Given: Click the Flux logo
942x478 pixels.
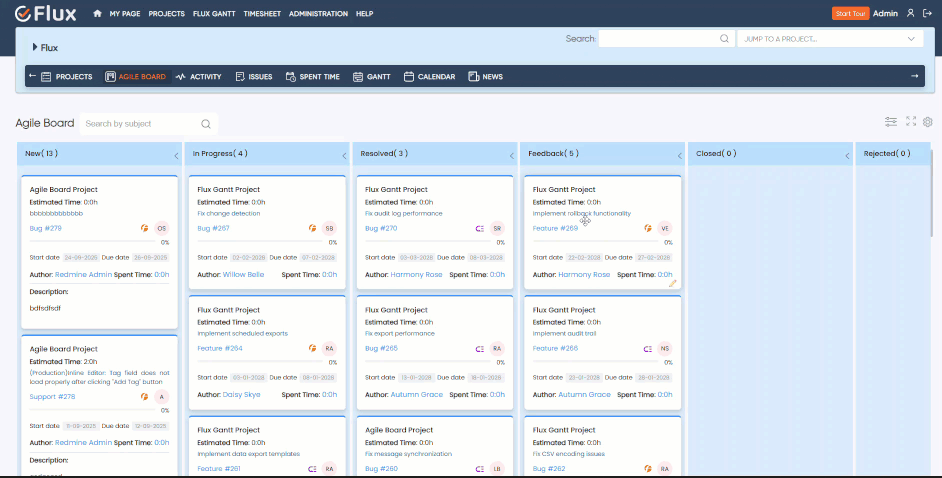Looking at the screenshot, I should 46,13.
